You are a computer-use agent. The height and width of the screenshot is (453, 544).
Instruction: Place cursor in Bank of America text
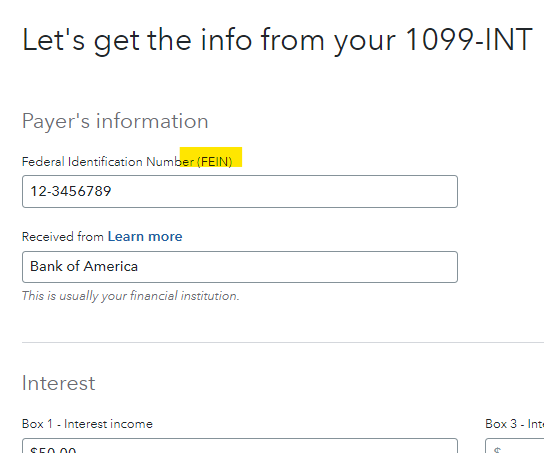(x=84, y=266)
